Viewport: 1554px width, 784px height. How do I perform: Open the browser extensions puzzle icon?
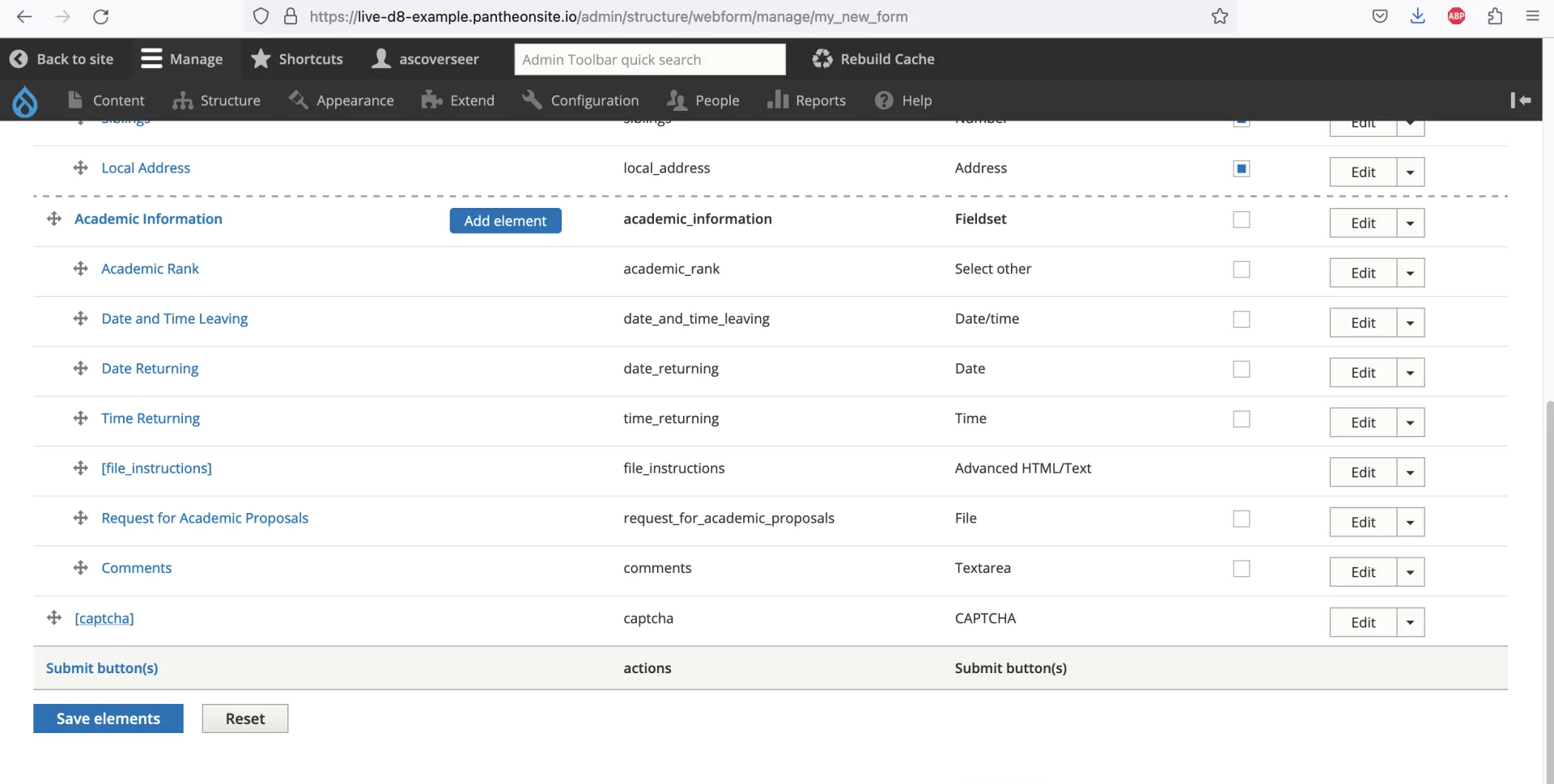pyautogui.click(x=1495, y=16)
